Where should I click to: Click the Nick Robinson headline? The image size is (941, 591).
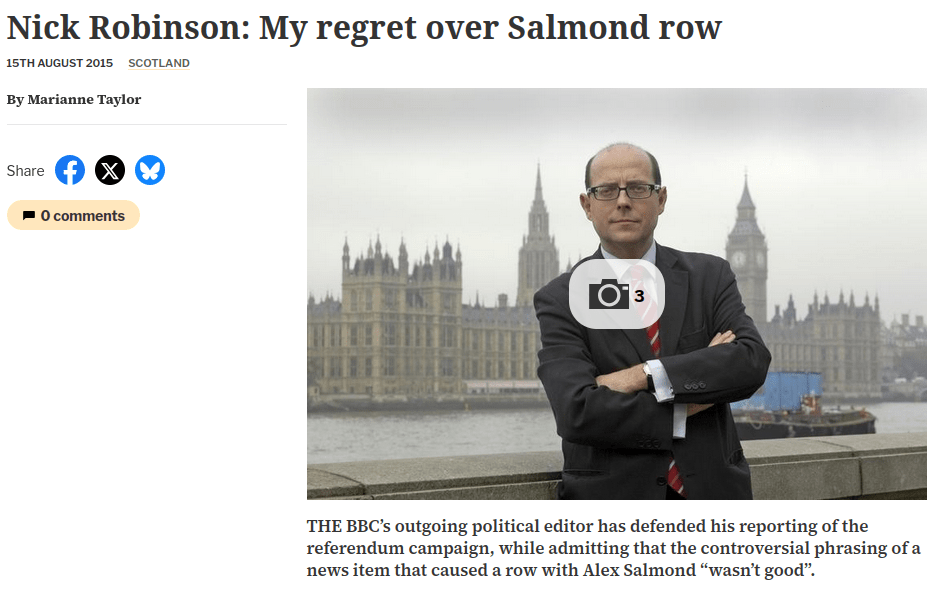(364, 28)
